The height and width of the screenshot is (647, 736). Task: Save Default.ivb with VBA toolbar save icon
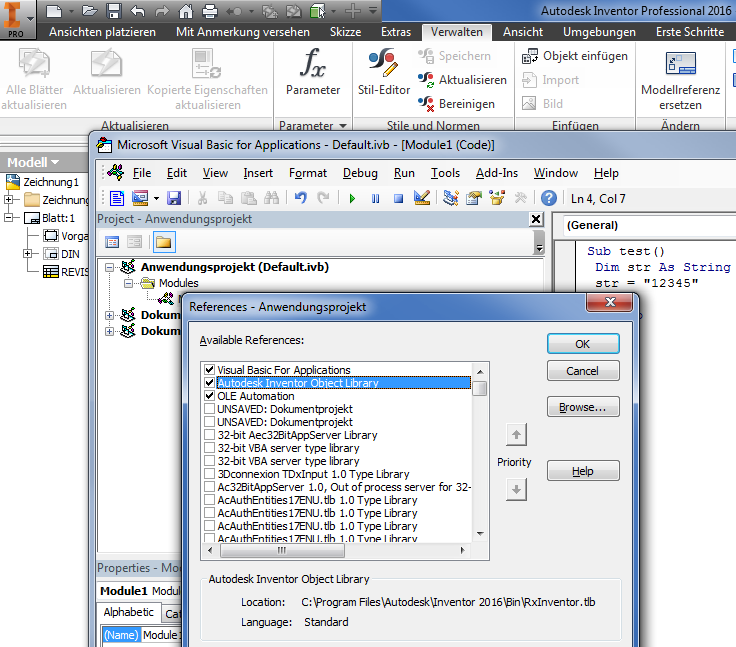174,198
